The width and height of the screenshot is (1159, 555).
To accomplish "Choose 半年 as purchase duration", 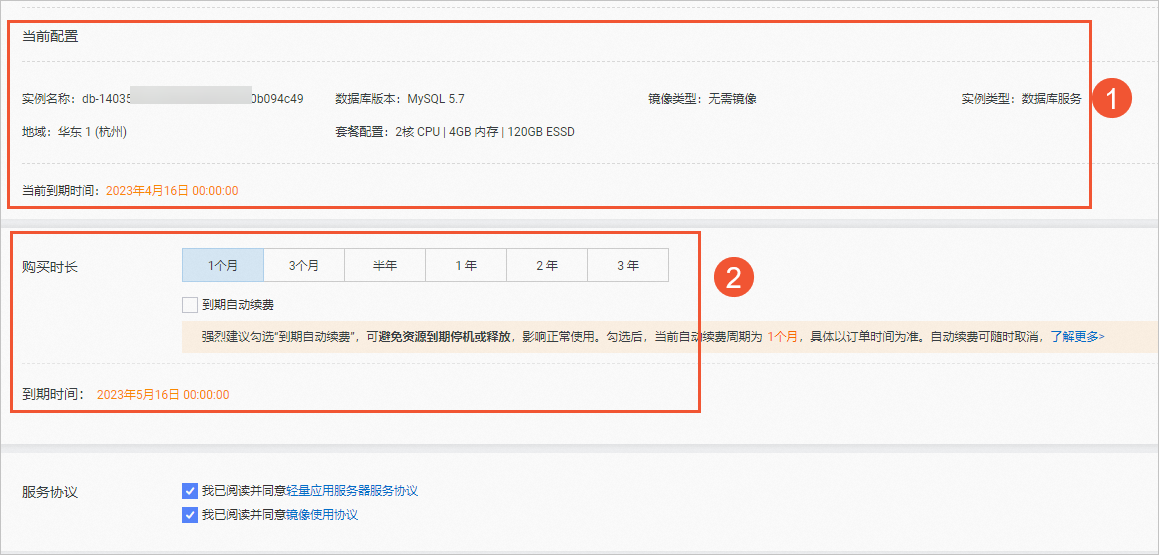I will coord(385,266).
